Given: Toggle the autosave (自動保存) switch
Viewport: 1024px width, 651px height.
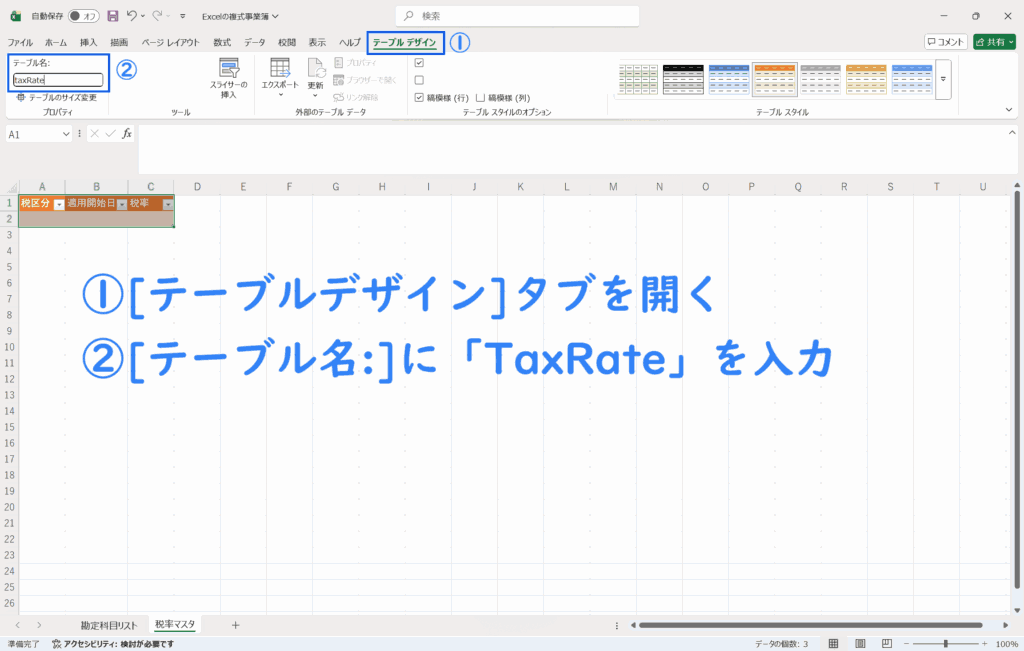Looking at the screenshot, I should [x=82, y=16].
